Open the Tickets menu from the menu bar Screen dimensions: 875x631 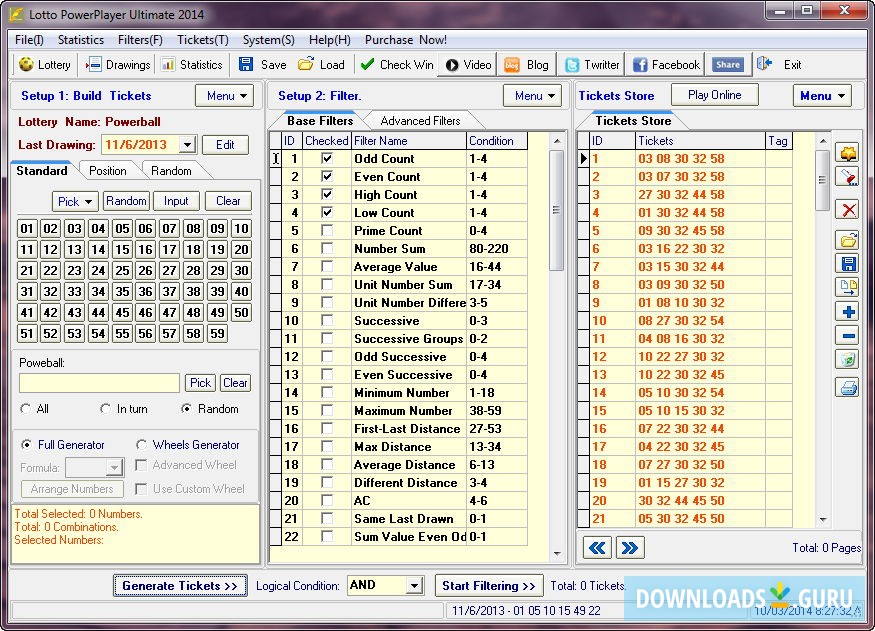pyautogui.click(x=202, y=39)
